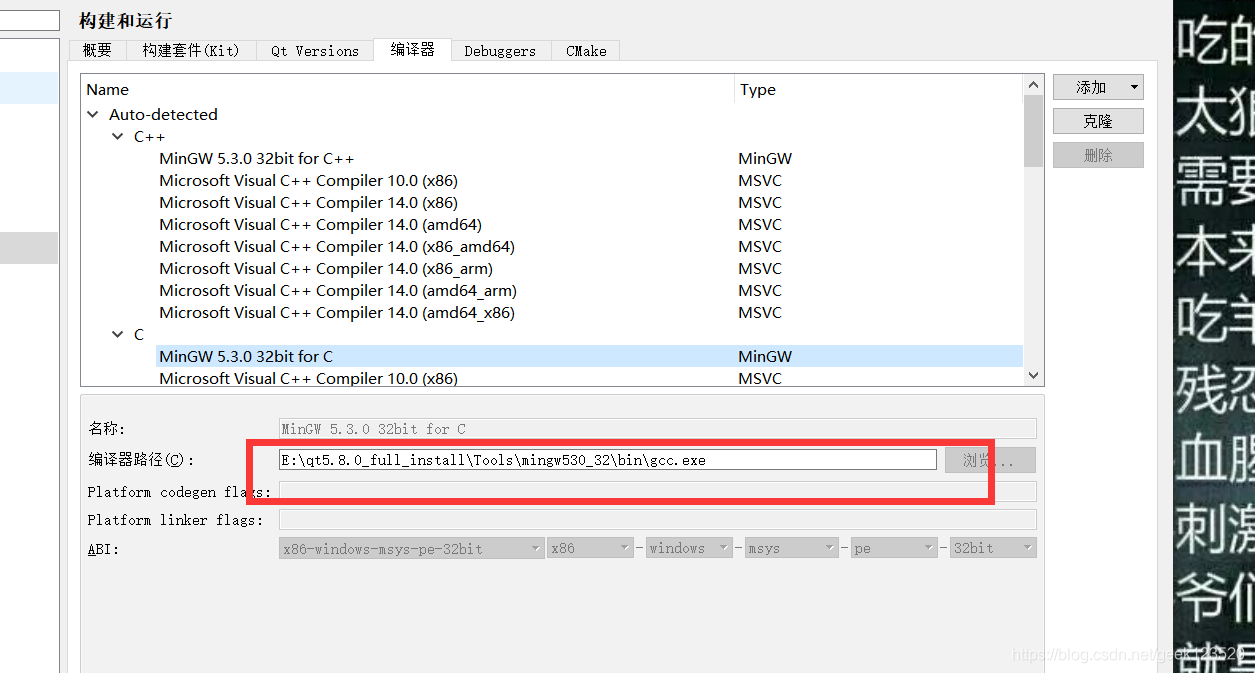
Task: Click the Platform linker flags field
Action: [x=657, y=520]
